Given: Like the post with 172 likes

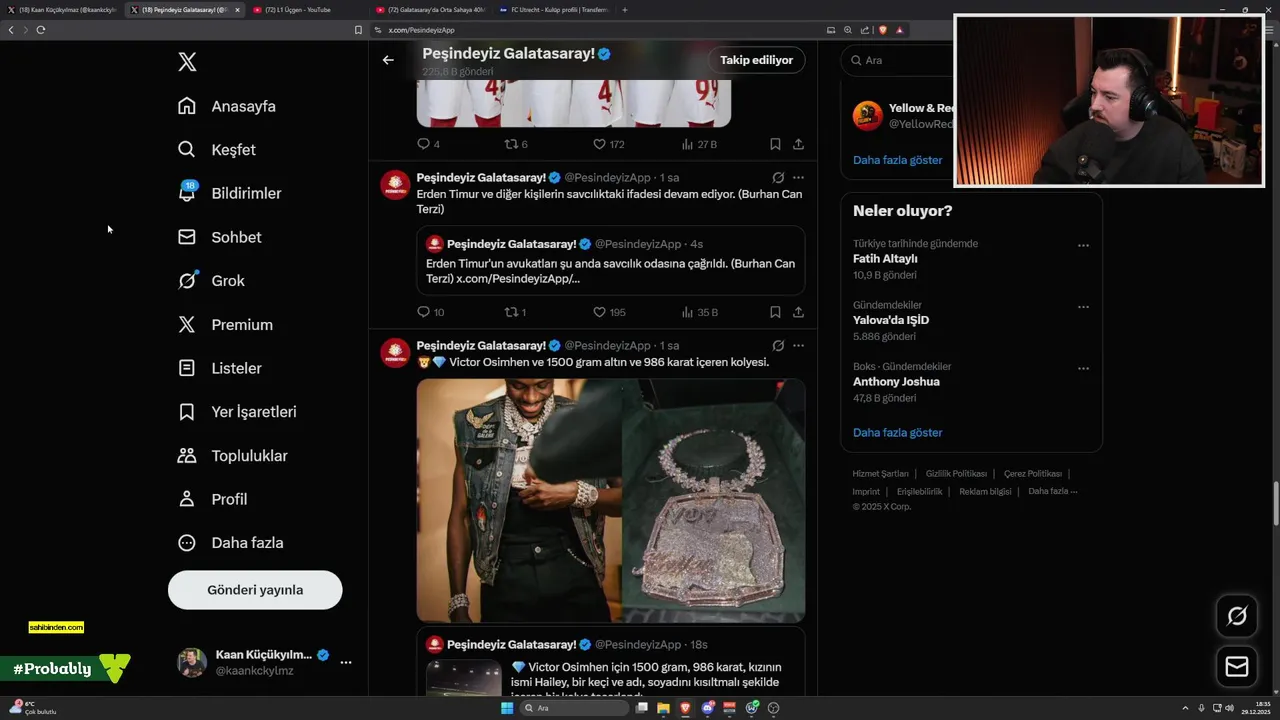Looking at the screenshot, I should 608,144.
